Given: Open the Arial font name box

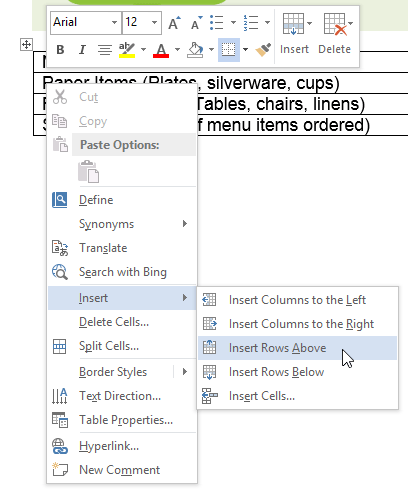Looking at the screenshot, I should [86, 23].
